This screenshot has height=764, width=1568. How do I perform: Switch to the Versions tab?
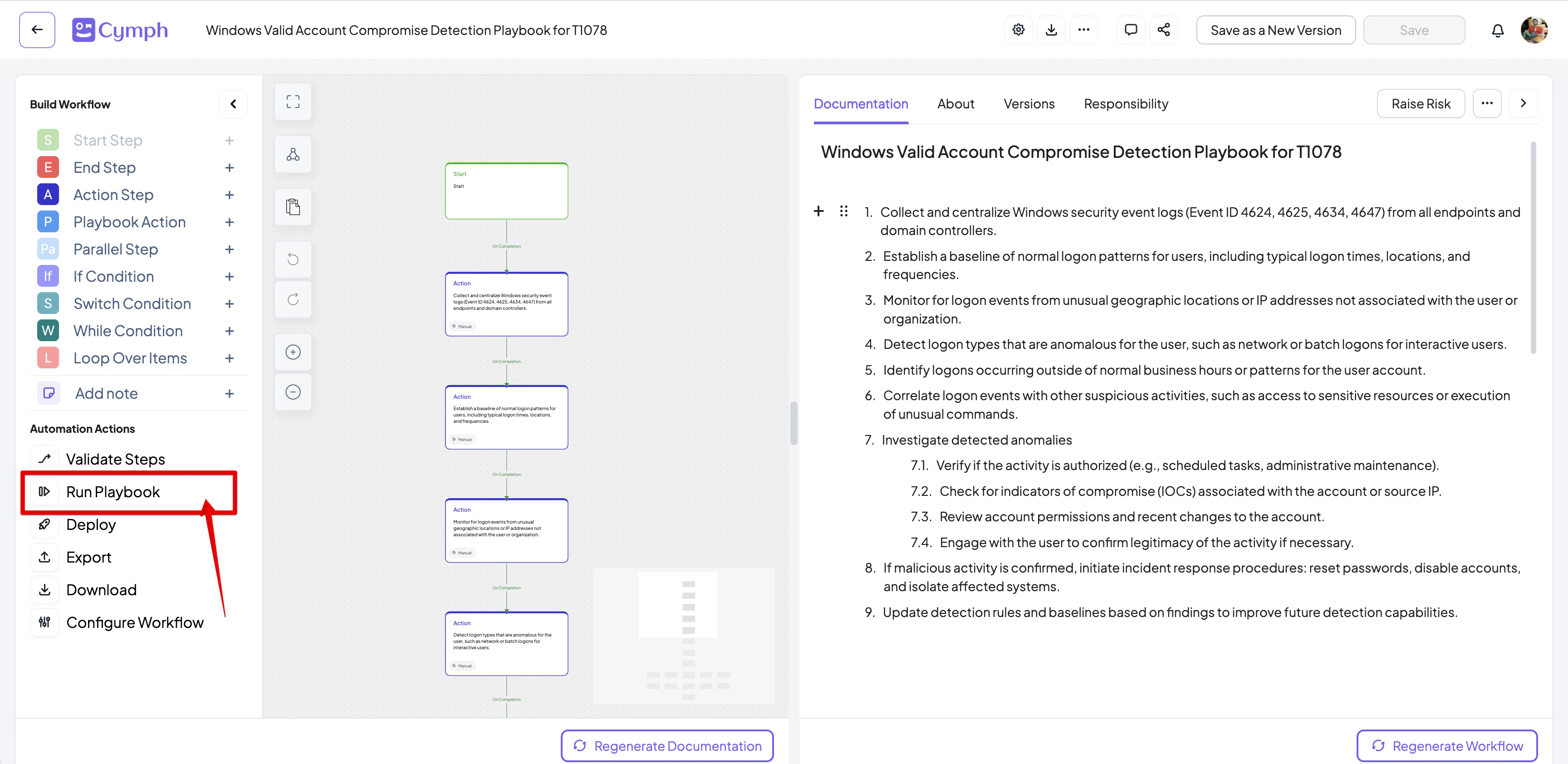(x=1029, y=103)
